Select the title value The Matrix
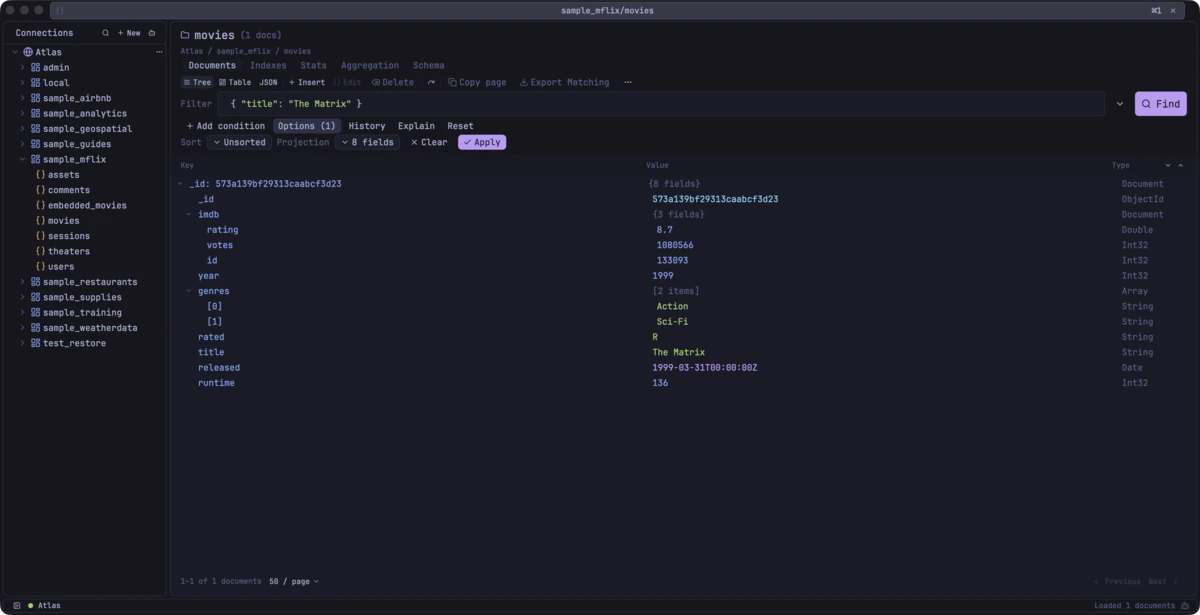The image size is (1200, 615). click(679, 353)
